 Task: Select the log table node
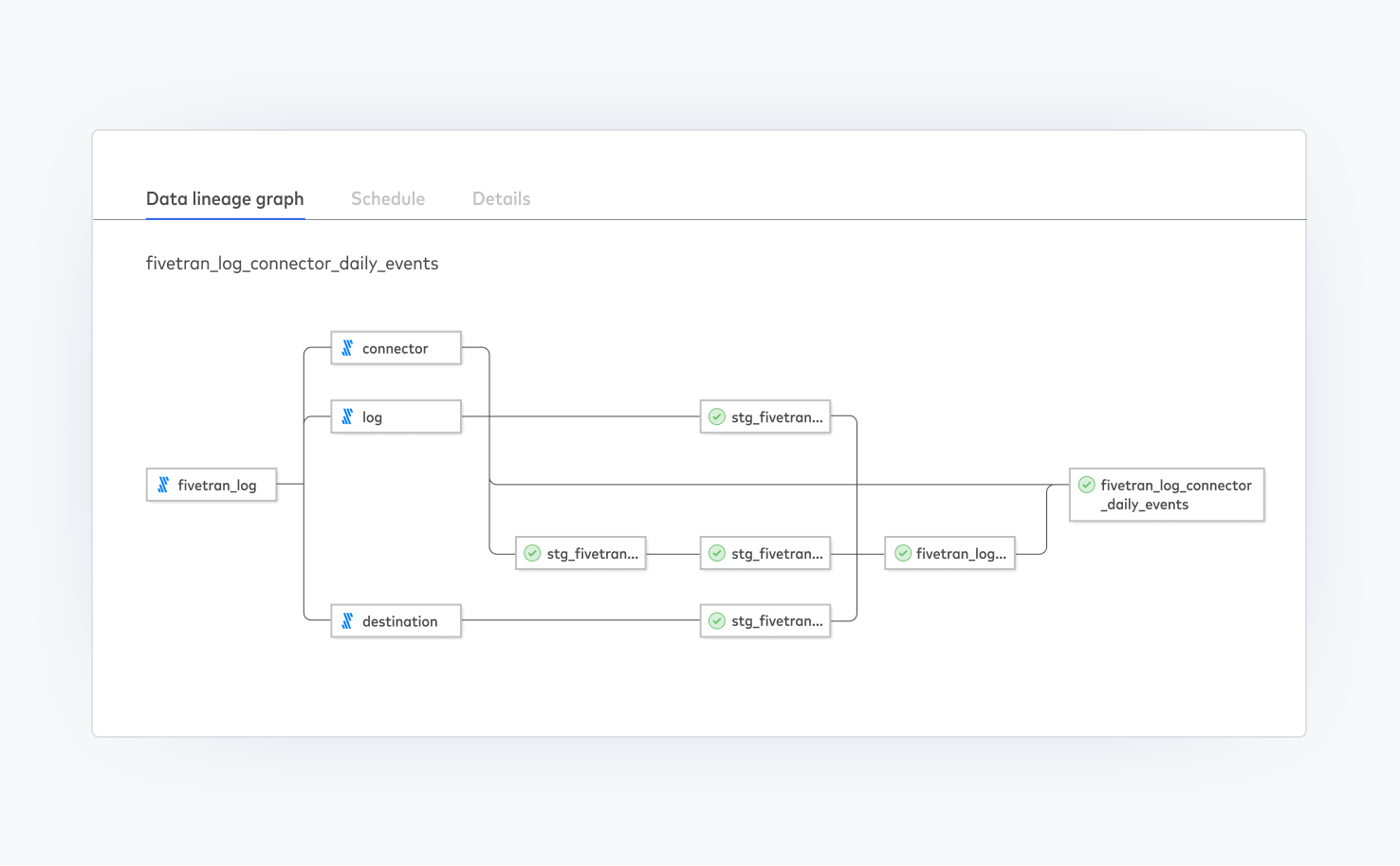396,416
